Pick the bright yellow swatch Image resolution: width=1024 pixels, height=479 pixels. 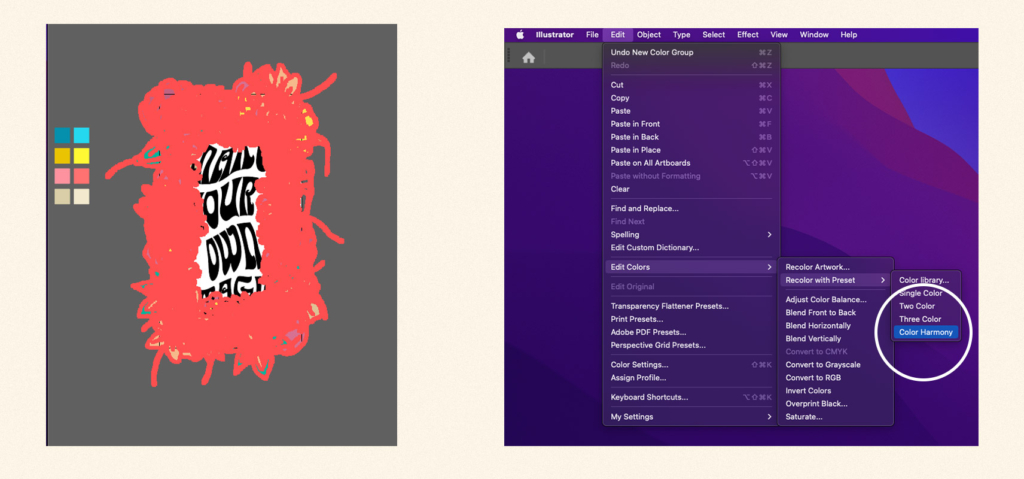pos(82,156)
